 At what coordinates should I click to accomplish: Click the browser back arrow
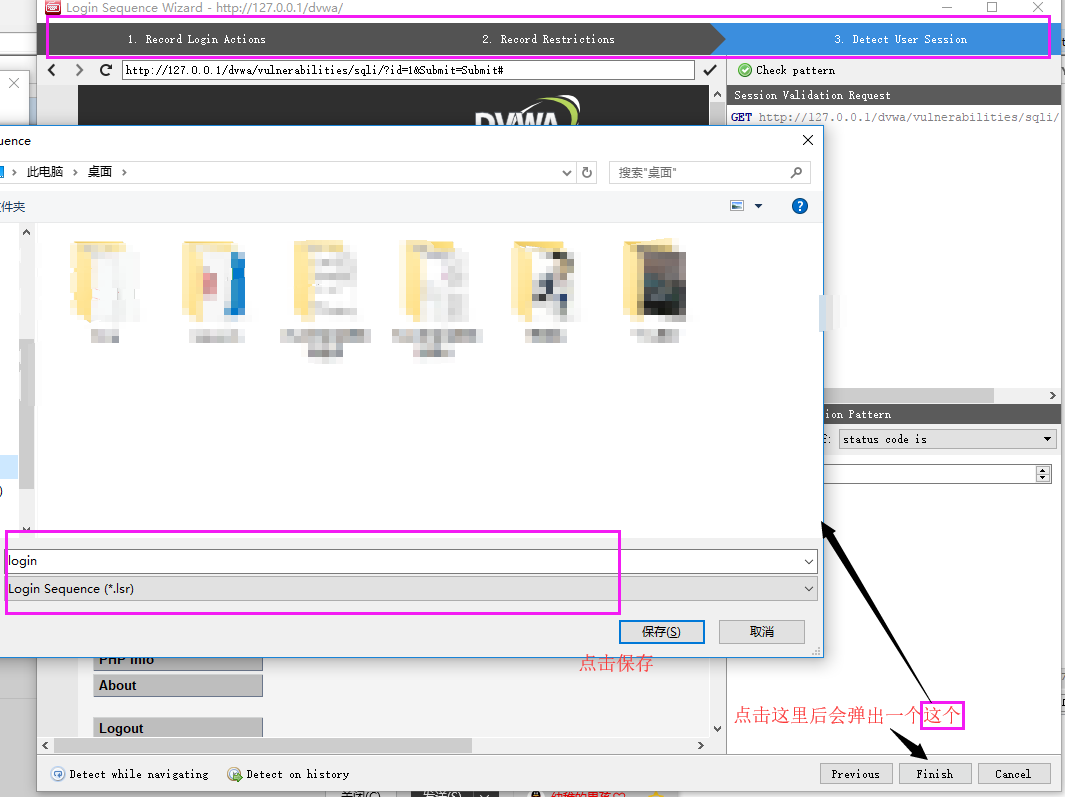(51, 70)
